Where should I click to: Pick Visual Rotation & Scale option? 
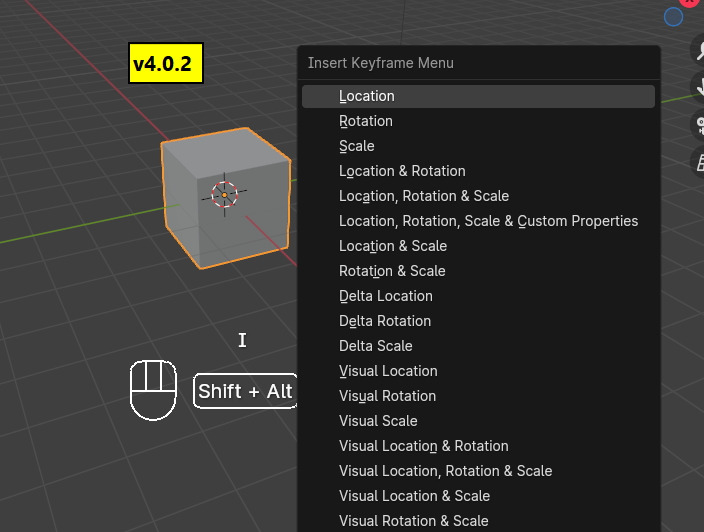click(478, 521)
